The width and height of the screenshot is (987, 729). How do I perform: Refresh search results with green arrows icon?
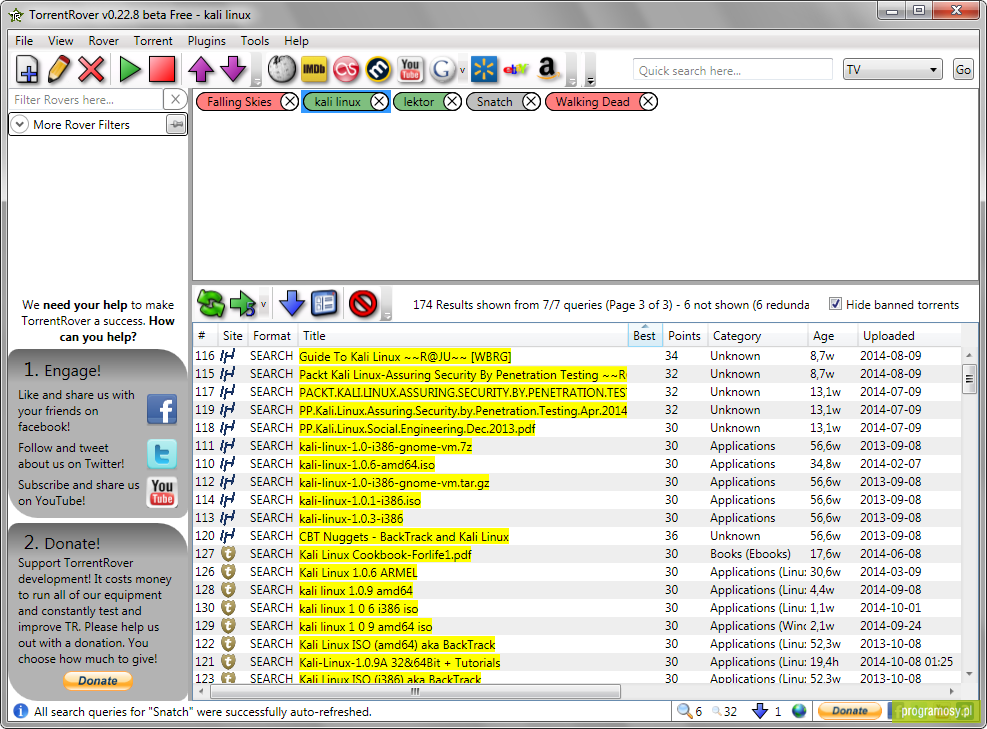click(x=211, y=304)
